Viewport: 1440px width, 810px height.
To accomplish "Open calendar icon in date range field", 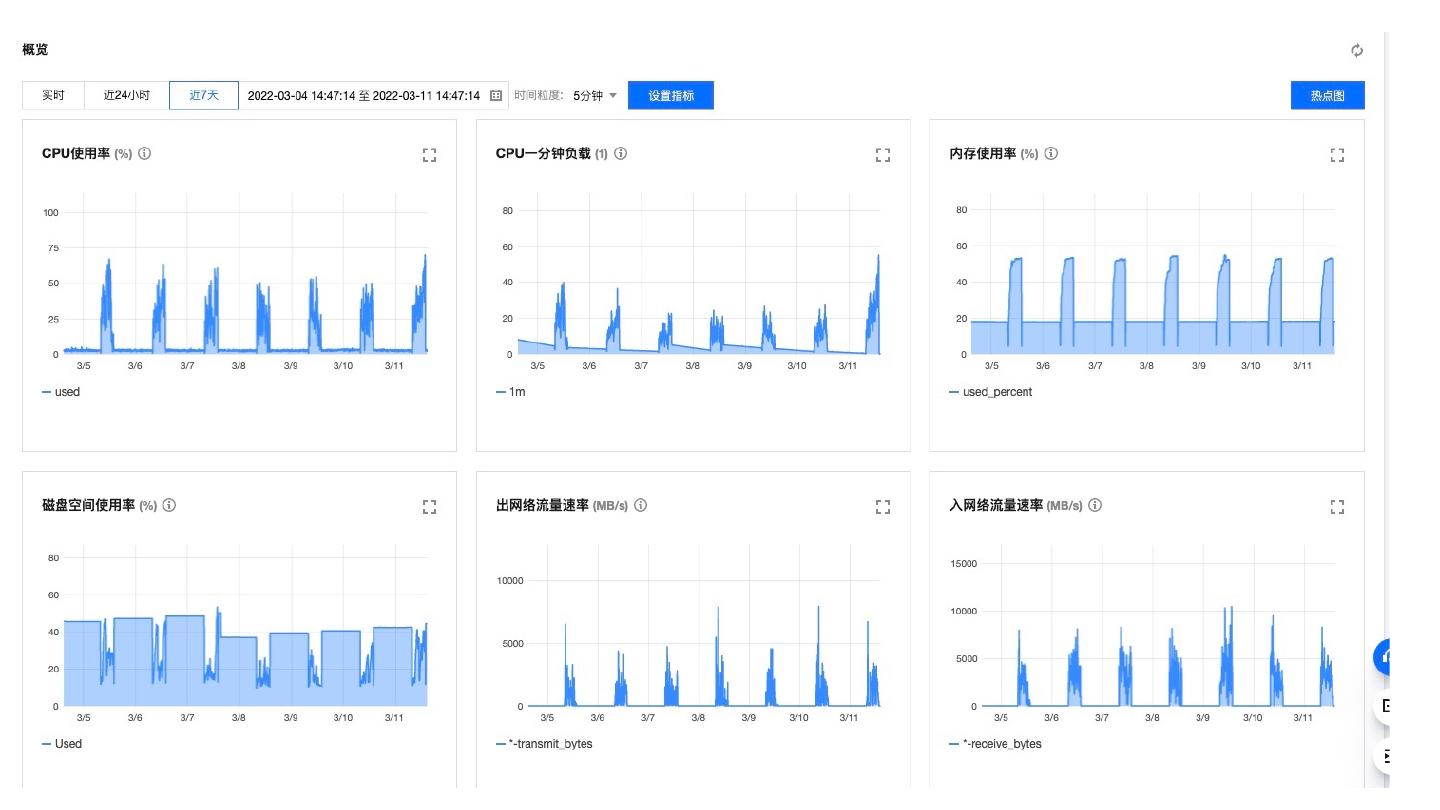I will (496, 96).
